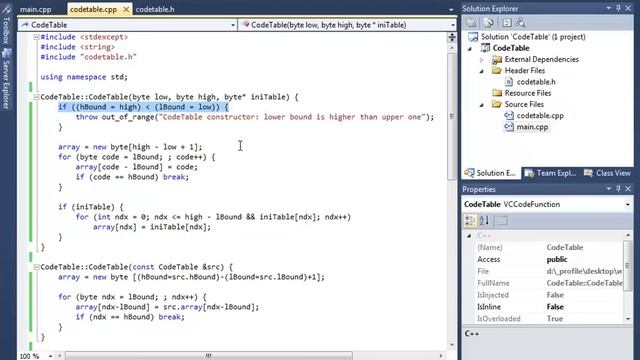This screenshot has height=360, width=640.
Task: Click the editor scroll-up arrow
Action: (452, 48)
